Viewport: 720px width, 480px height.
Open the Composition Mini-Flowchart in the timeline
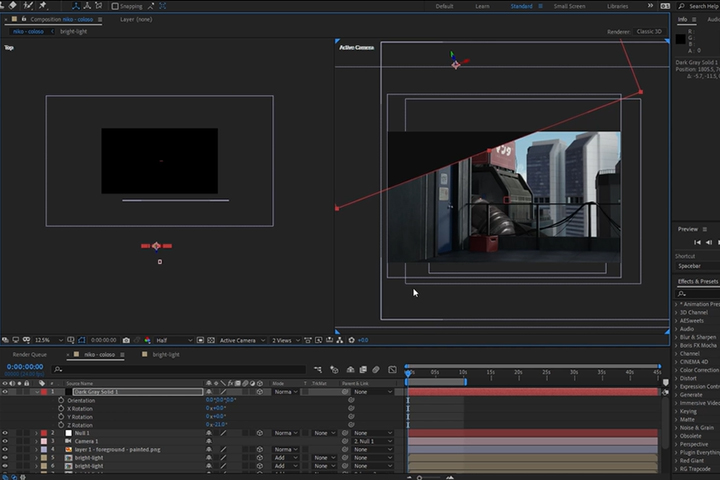pyautogui.click(x=318, y=369)
